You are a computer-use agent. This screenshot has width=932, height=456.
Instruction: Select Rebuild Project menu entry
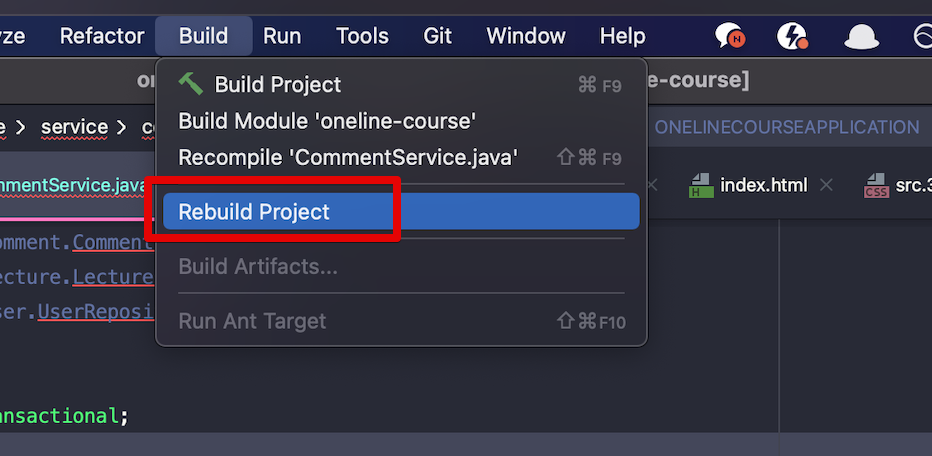pyautogui.click(x=401, y=212)
